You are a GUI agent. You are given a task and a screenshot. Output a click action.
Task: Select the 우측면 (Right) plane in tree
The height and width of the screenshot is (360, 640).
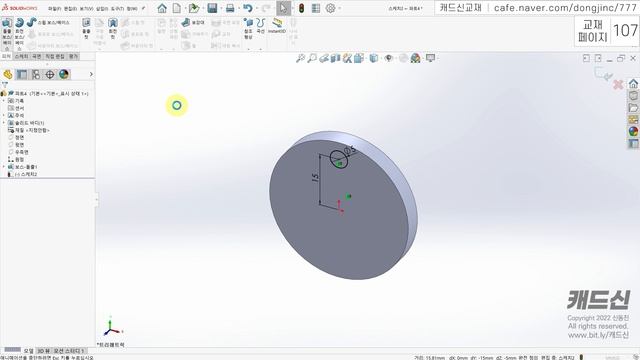(x=18, y=152)
